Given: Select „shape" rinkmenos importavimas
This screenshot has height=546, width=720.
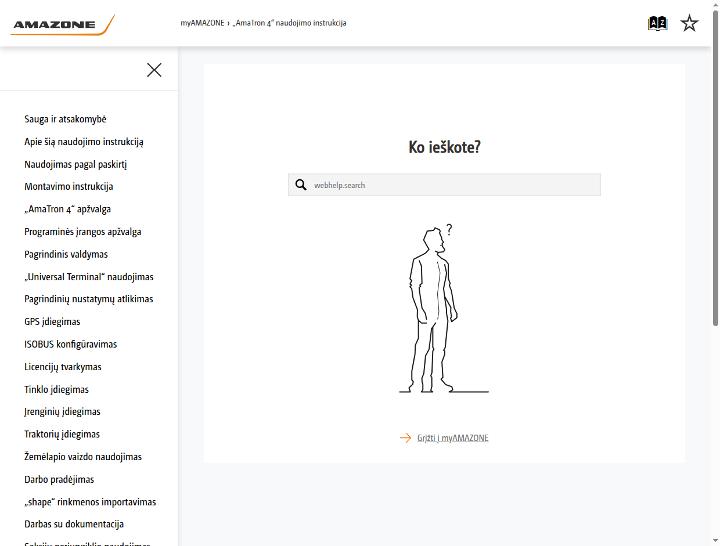Looking at the screenshot, I should tap(90, 501).
